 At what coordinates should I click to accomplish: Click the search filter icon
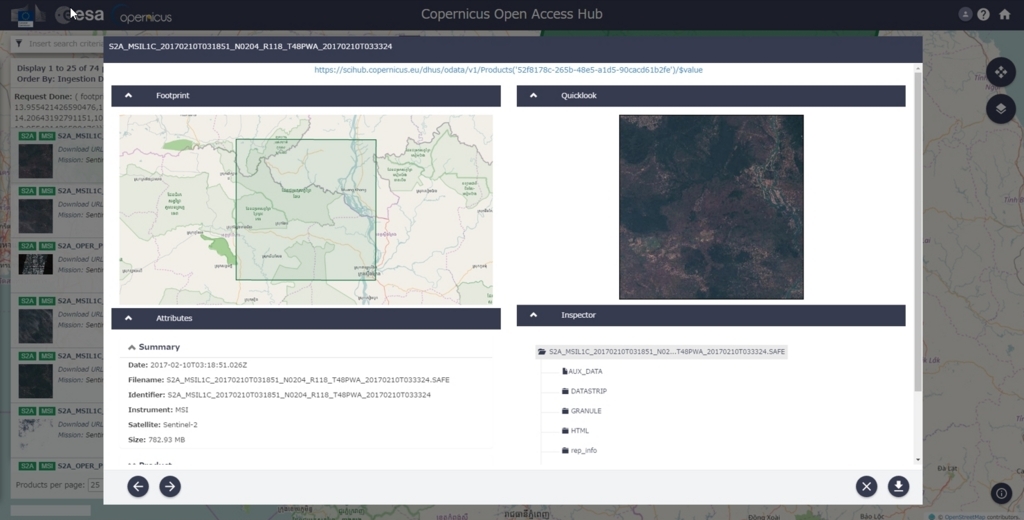19,44
